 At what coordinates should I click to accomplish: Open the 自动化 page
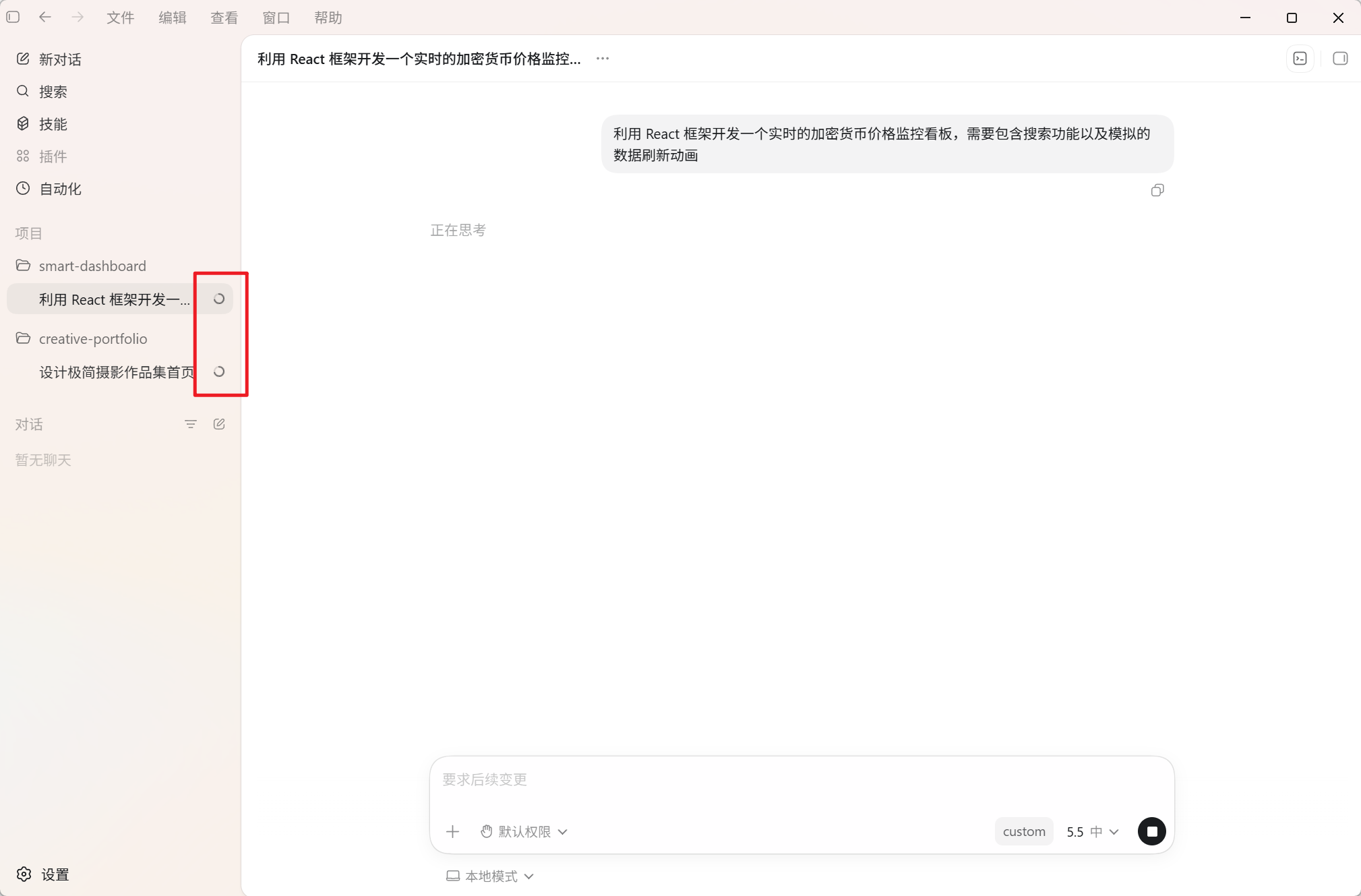120,189
